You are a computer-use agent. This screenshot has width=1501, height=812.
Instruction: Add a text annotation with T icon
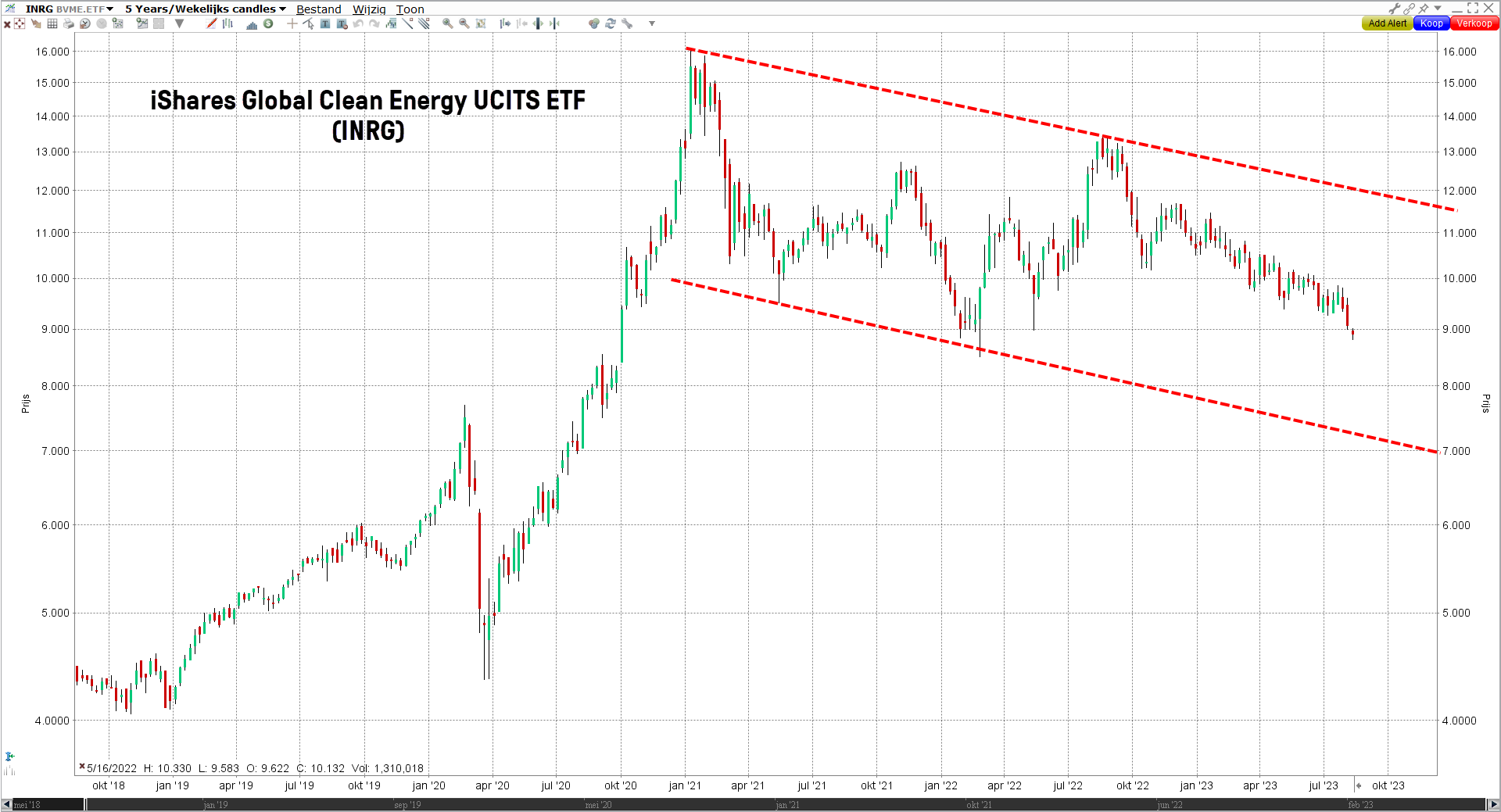pos(325,23)
